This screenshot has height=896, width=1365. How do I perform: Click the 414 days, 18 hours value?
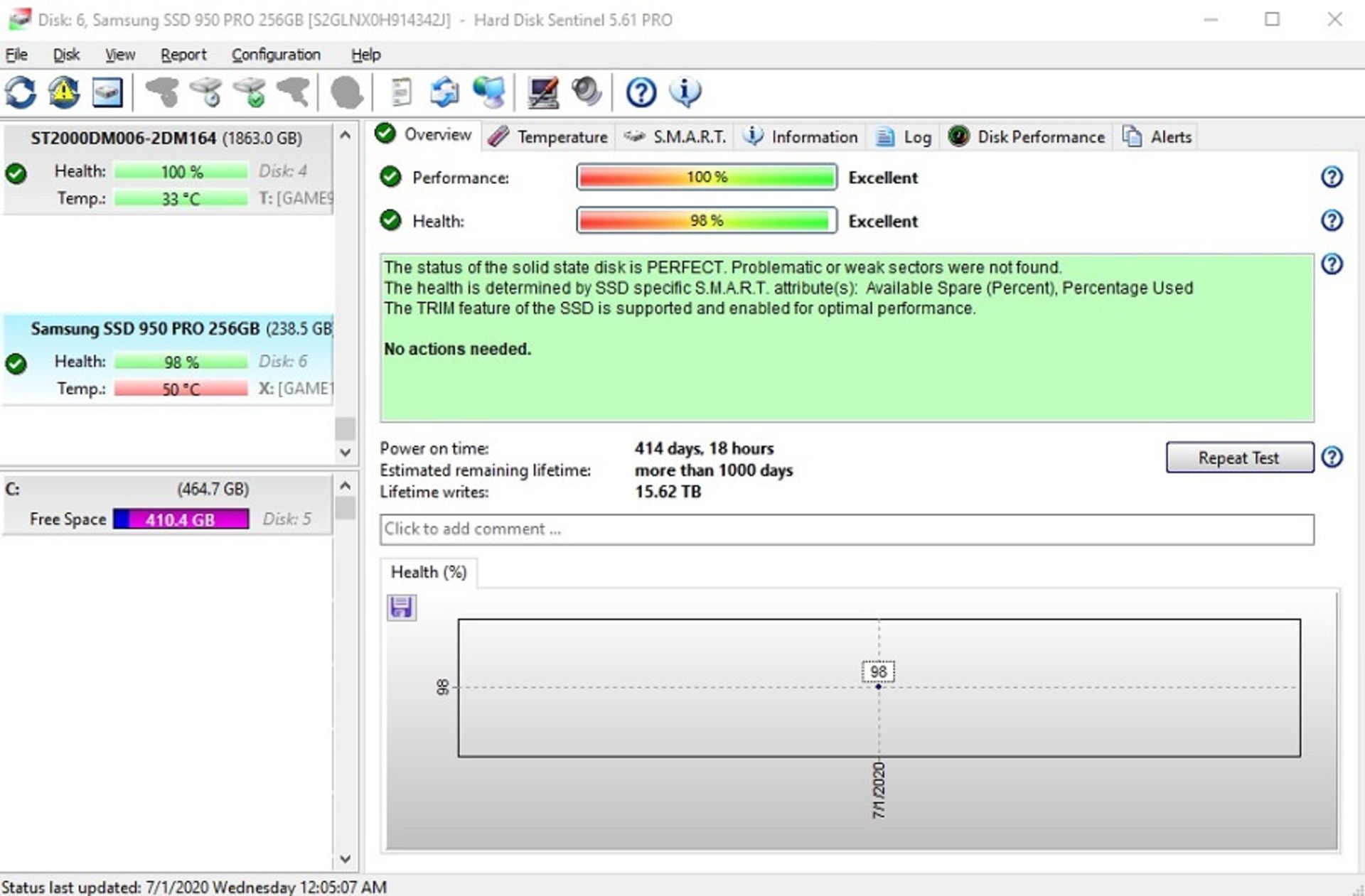[x=704, y=448]
